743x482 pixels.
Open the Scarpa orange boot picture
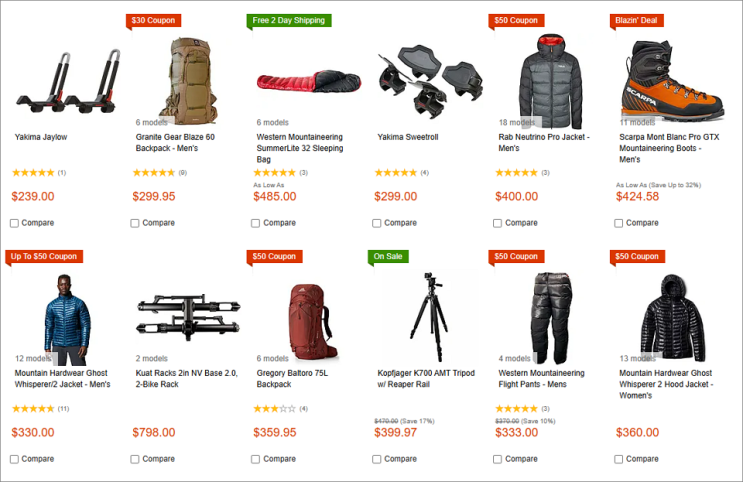point(672,80)
